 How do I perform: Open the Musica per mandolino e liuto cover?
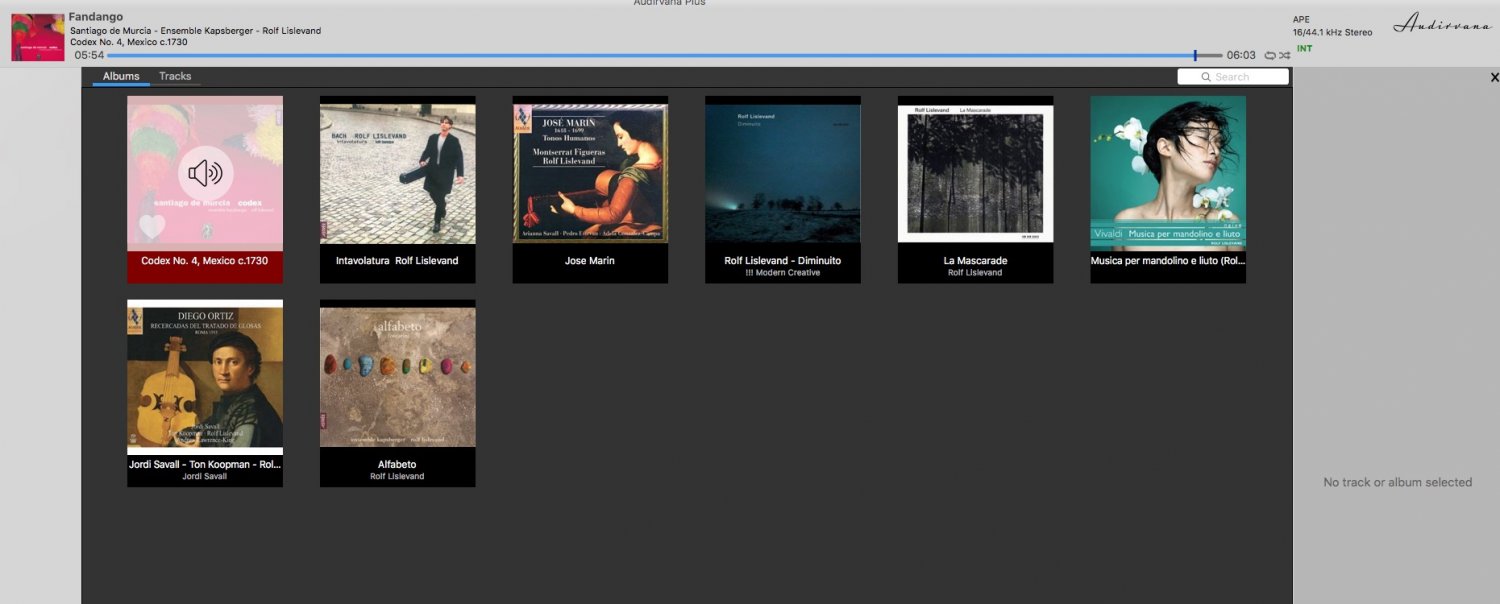pyautogui.click(x=1168, y=173)
